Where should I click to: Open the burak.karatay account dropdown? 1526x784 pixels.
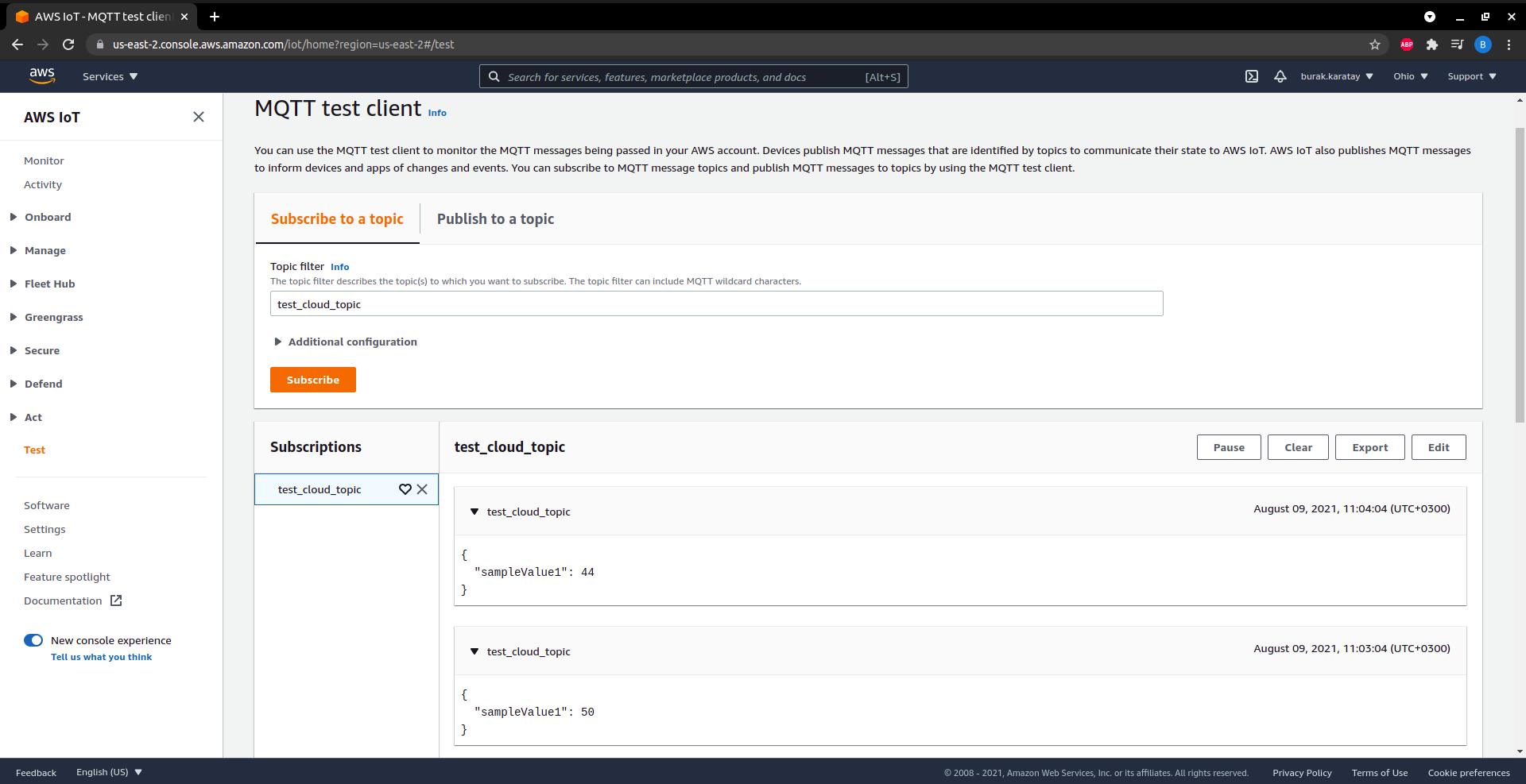pyautogui.click(x=1337, y=76)
